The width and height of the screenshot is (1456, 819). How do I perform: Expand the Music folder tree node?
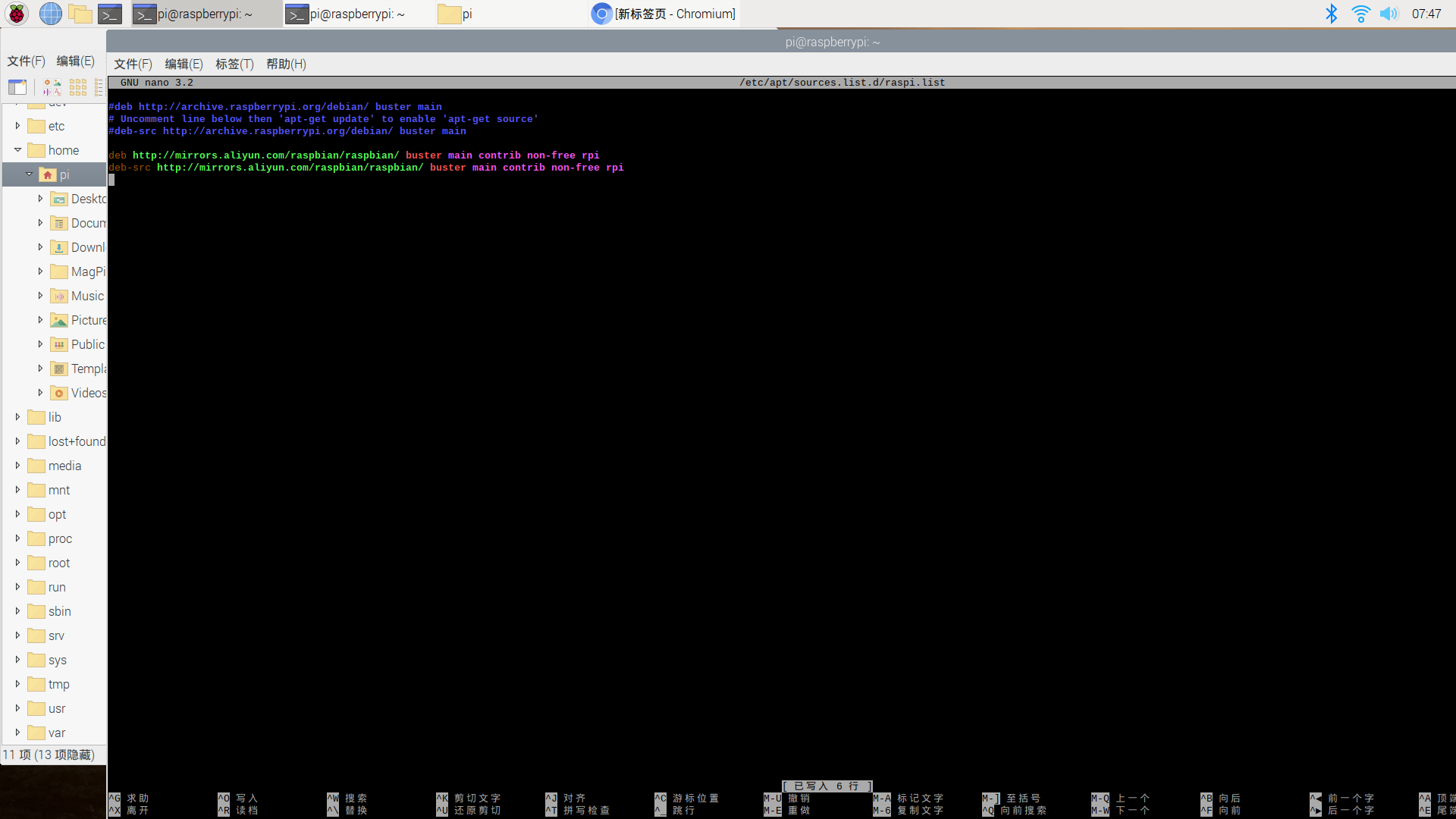click(40, 296)
